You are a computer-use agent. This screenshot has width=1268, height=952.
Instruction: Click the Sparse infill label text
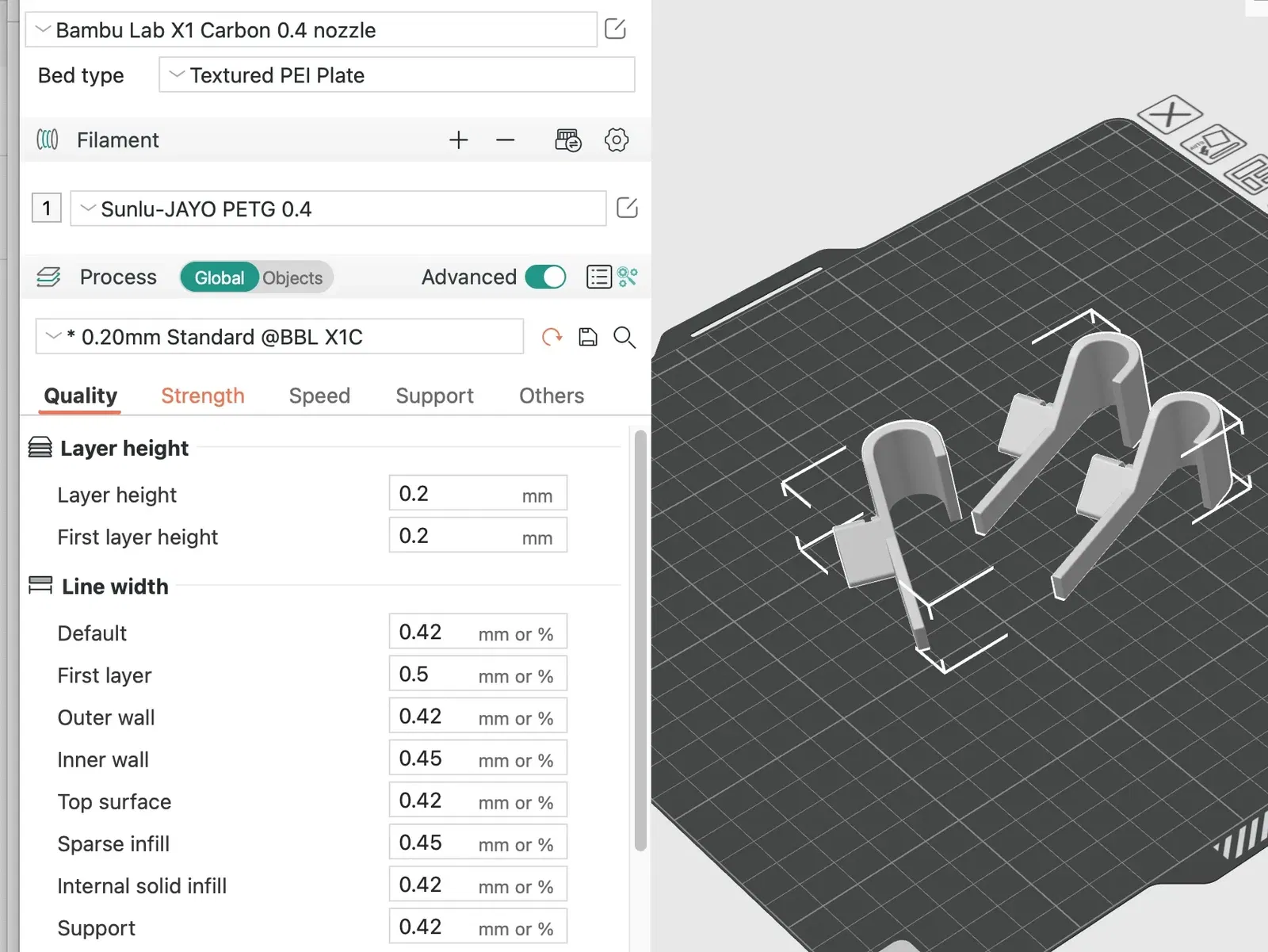point(113,843)
